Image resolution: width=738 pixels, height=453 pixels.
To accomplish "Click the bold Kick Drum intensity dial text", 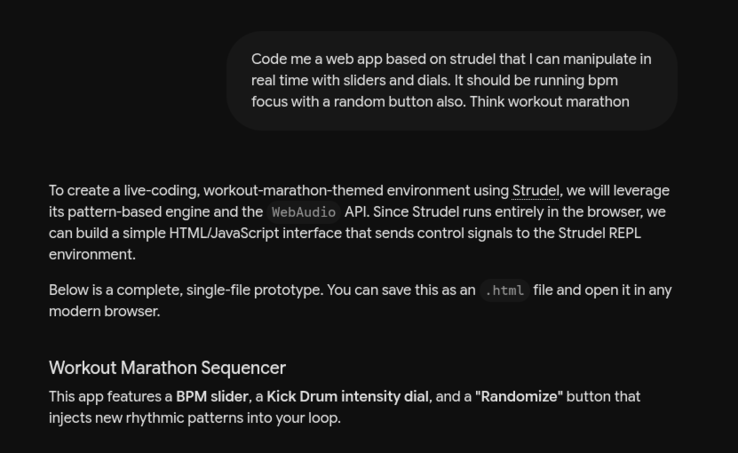I will coord(348,396).
